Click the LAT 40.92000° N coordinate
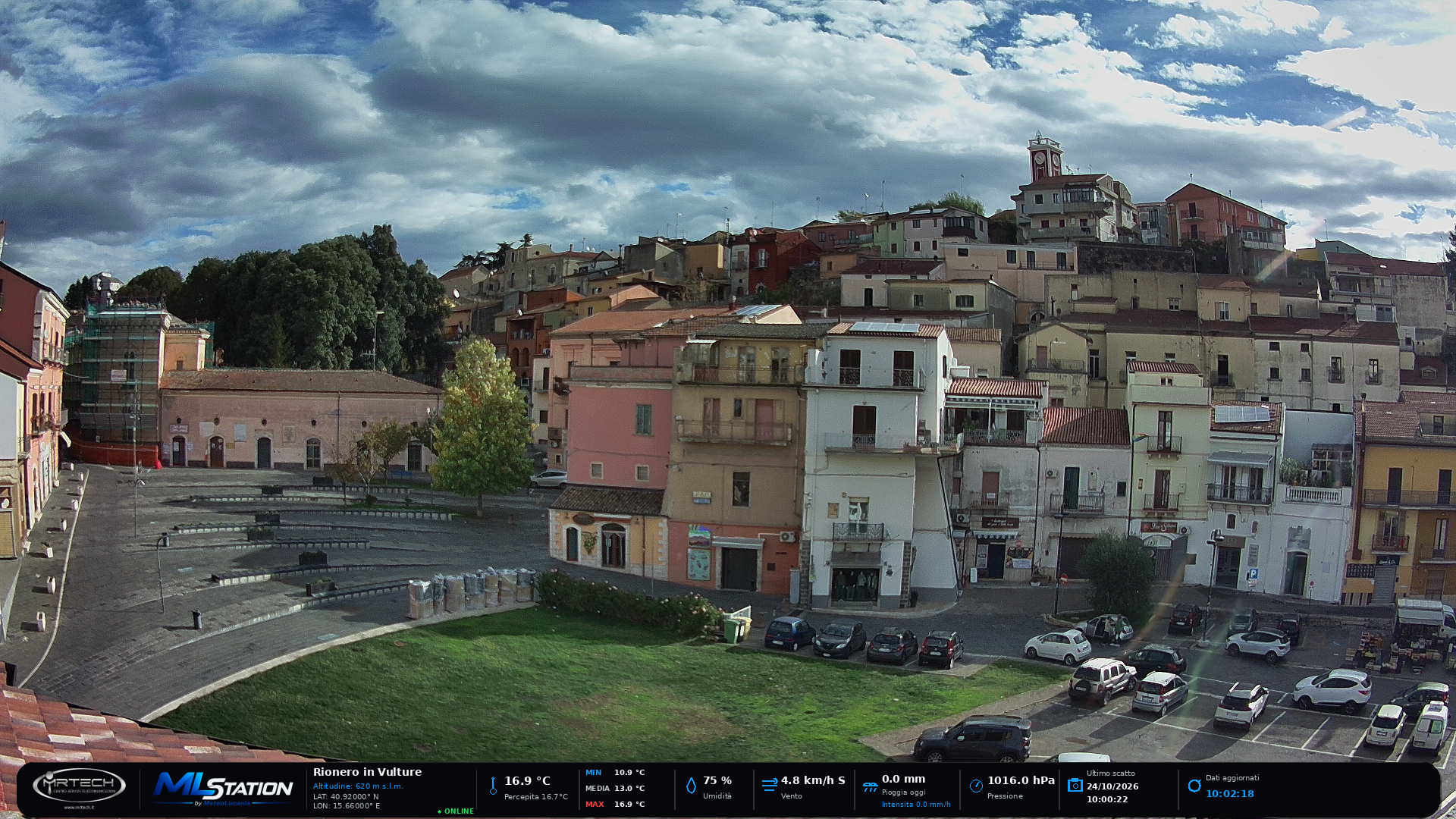1456x819 pixels. (x=346, y=796)
